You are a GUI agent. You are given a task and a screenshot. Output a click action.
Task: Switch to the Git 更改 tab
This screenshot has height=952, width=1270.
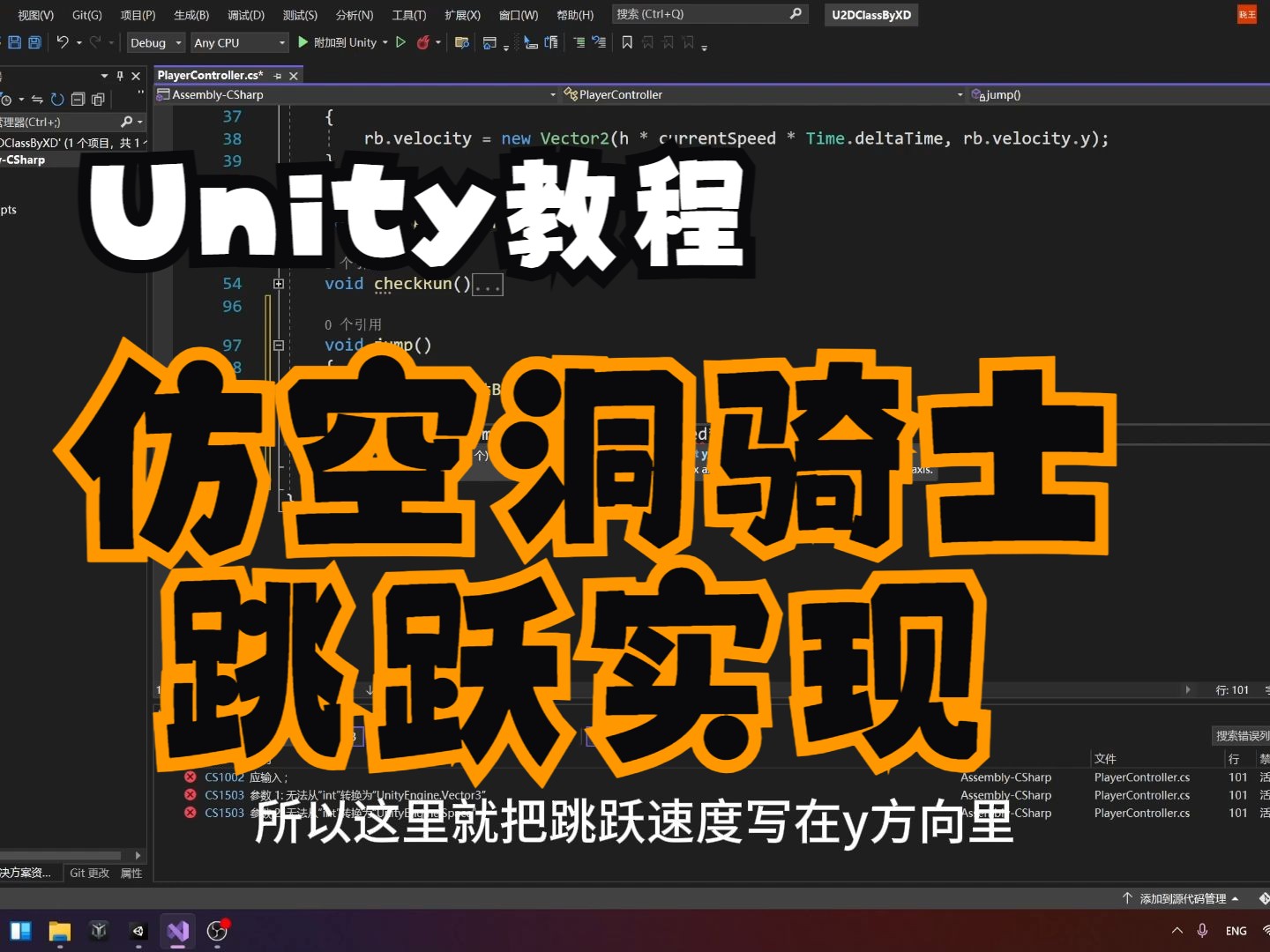click(89, 873)
